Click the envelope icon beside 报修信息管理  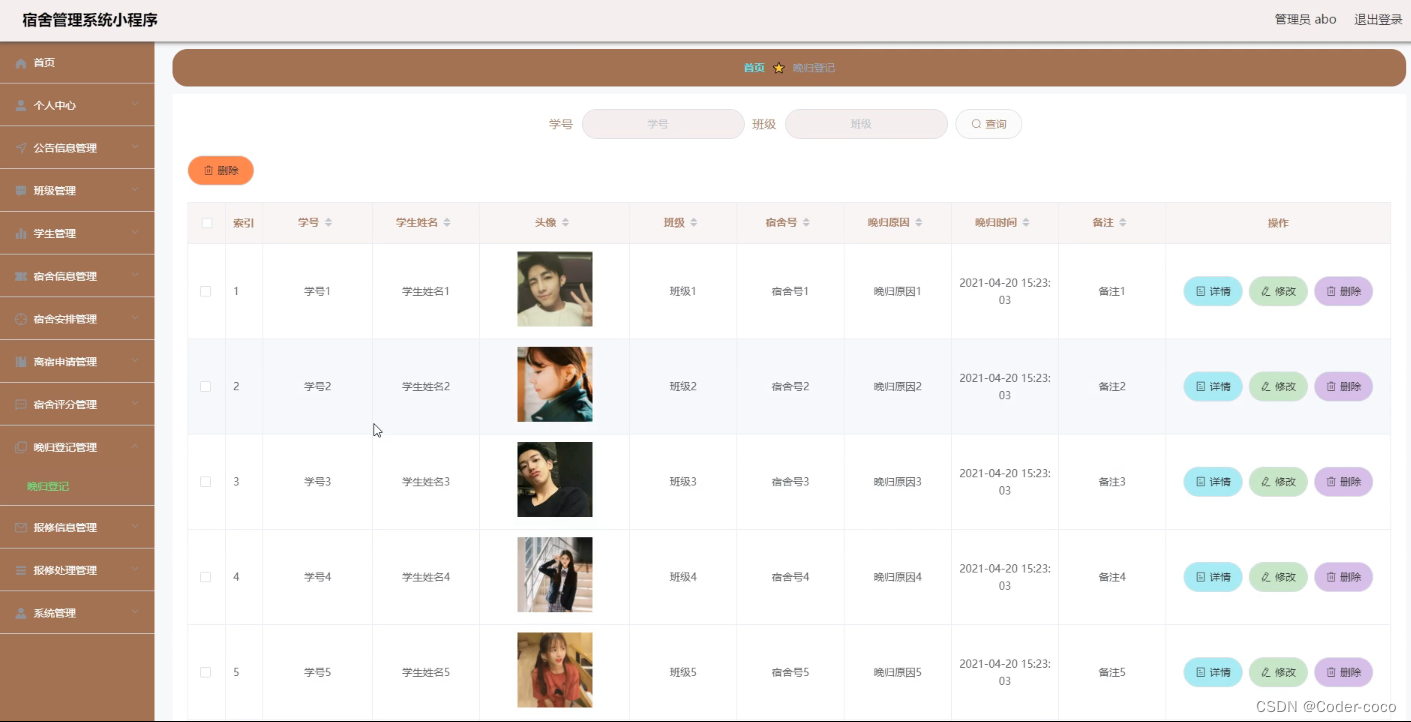click(21, 528)
